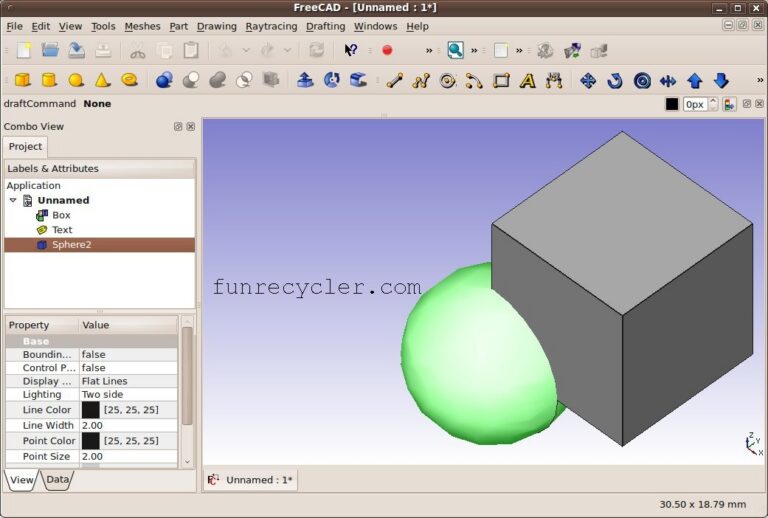The image size is (768, 518).
Task: Open the Edit menu
Action: [x=41, y=26]
